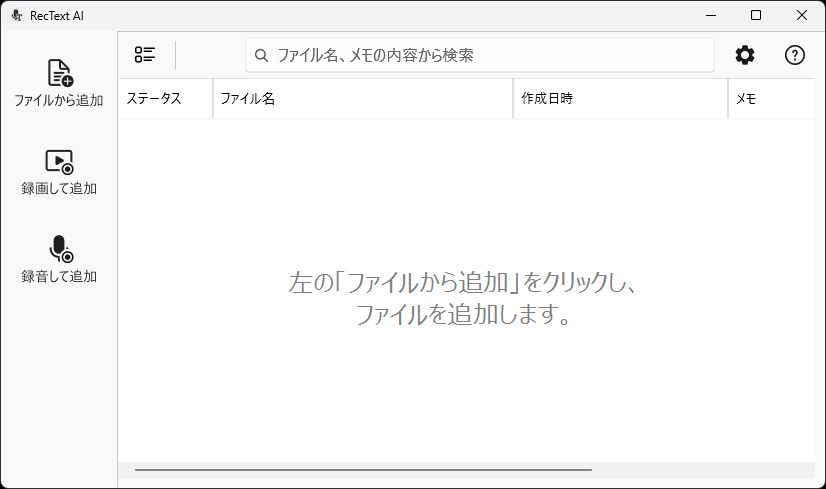Click the add-from-file document icon

pos(59,73)
